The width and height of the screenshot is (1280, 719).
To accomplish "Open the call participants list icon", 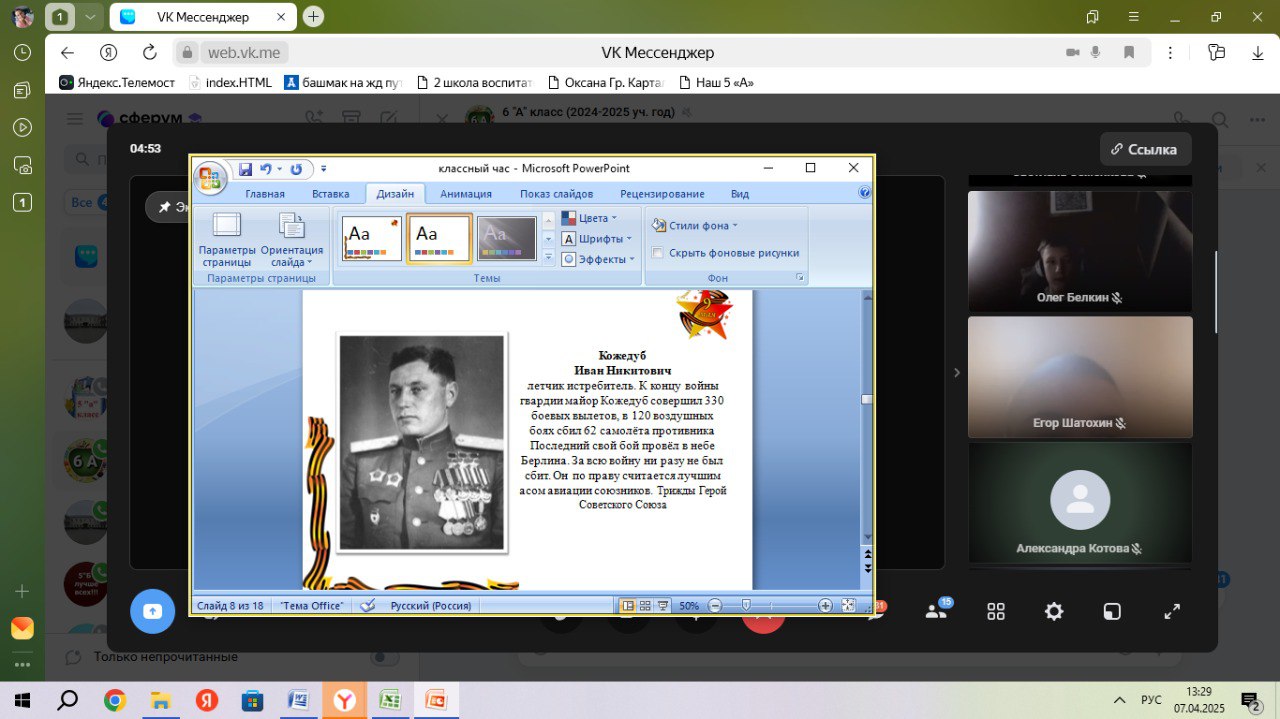I will click(x=937, y=611).
